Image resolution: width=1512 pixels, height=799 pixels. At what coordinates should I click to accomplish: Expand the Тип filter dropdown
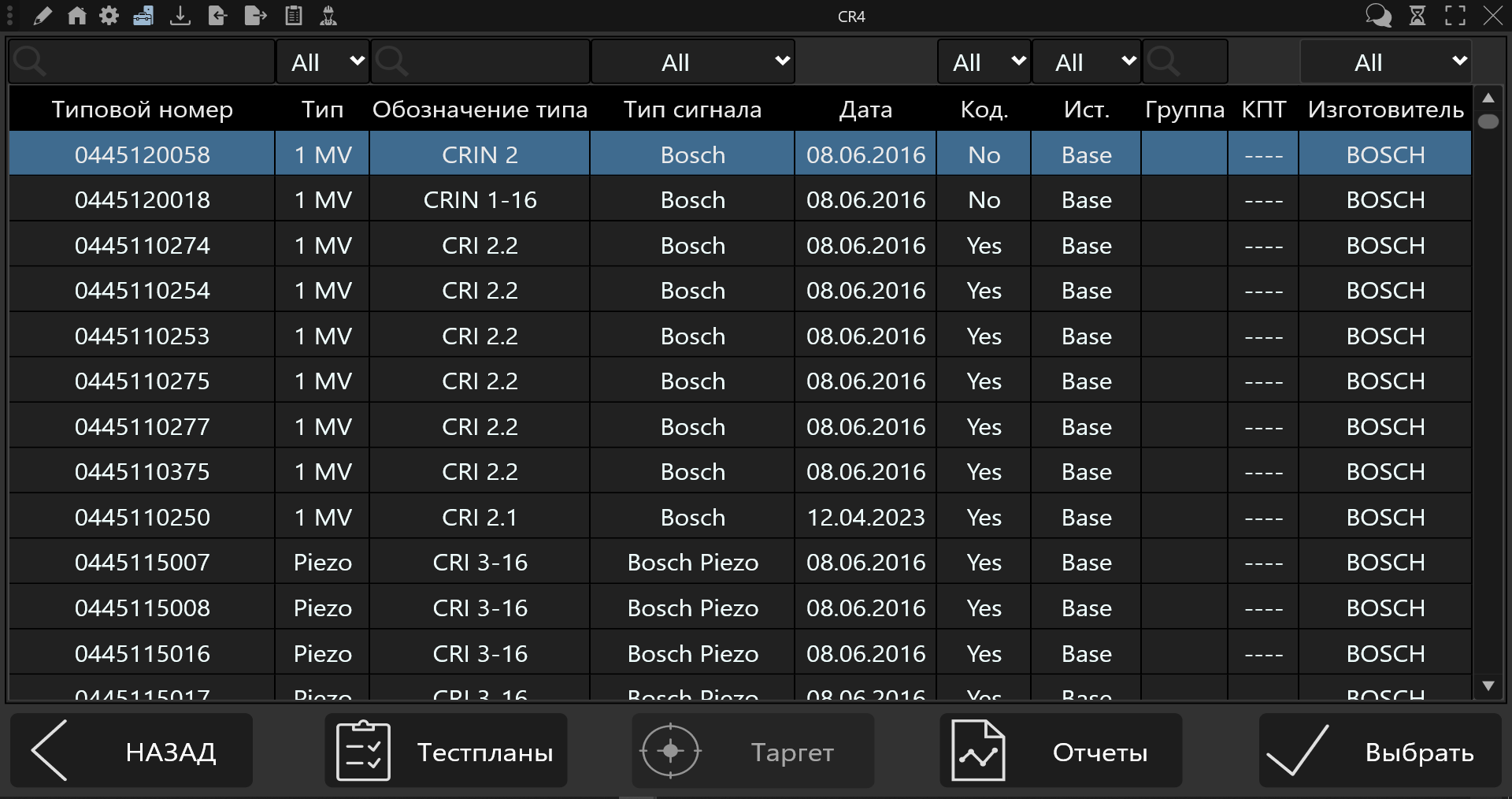[x=323, y=61]
